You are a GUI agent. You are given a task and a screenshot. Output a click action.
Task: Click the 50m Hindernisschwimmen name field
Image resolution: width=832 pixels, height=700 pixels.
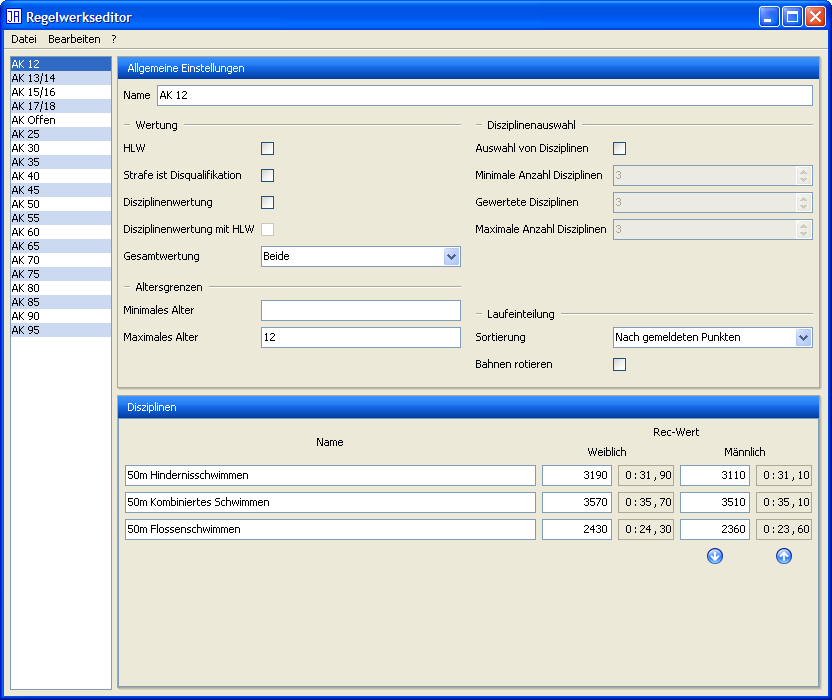(x=330, y=476)
